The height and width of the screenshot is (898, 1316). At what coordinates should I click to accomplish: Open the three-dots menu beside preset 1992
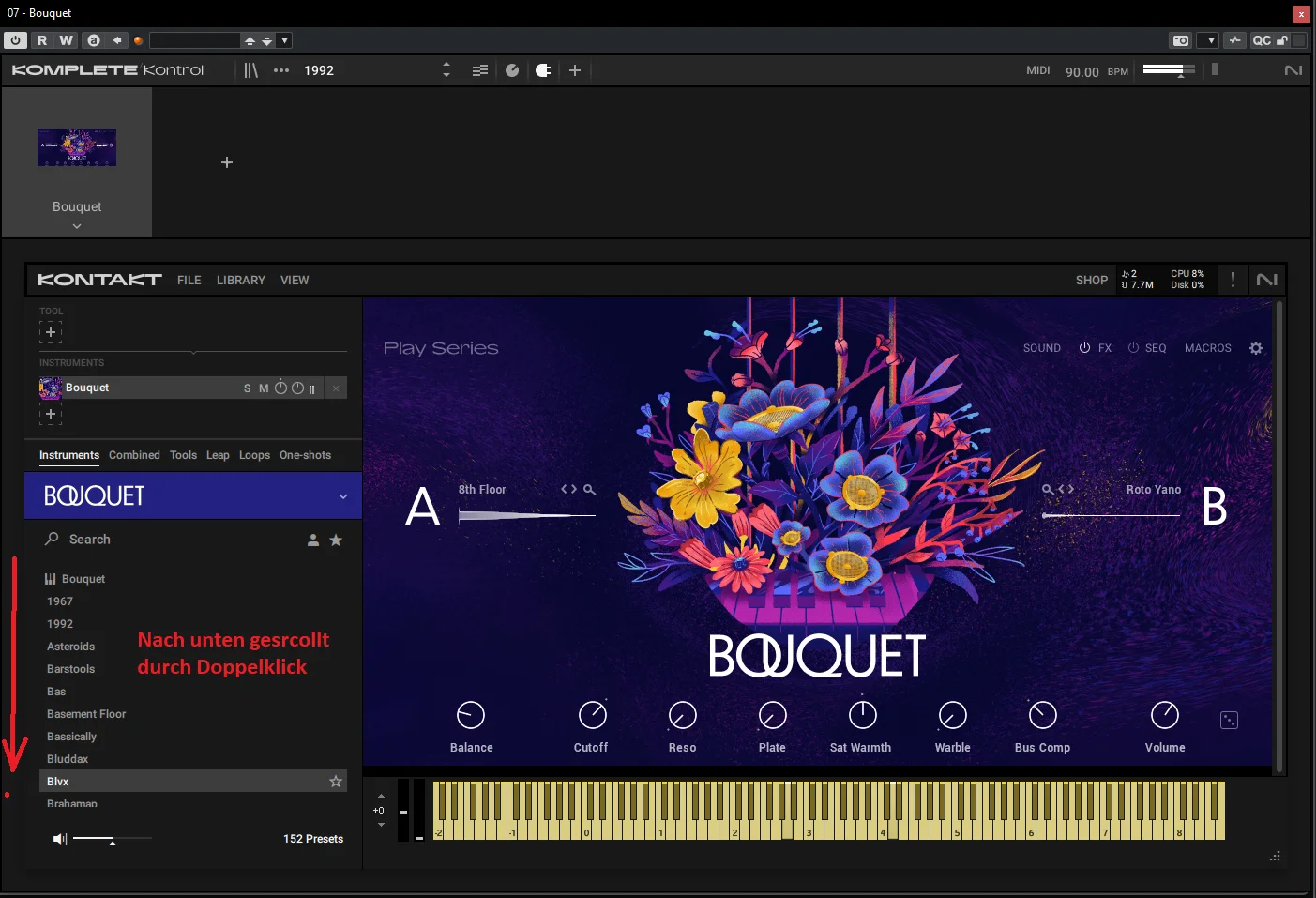pyautogui.click(x=281, y=70)
